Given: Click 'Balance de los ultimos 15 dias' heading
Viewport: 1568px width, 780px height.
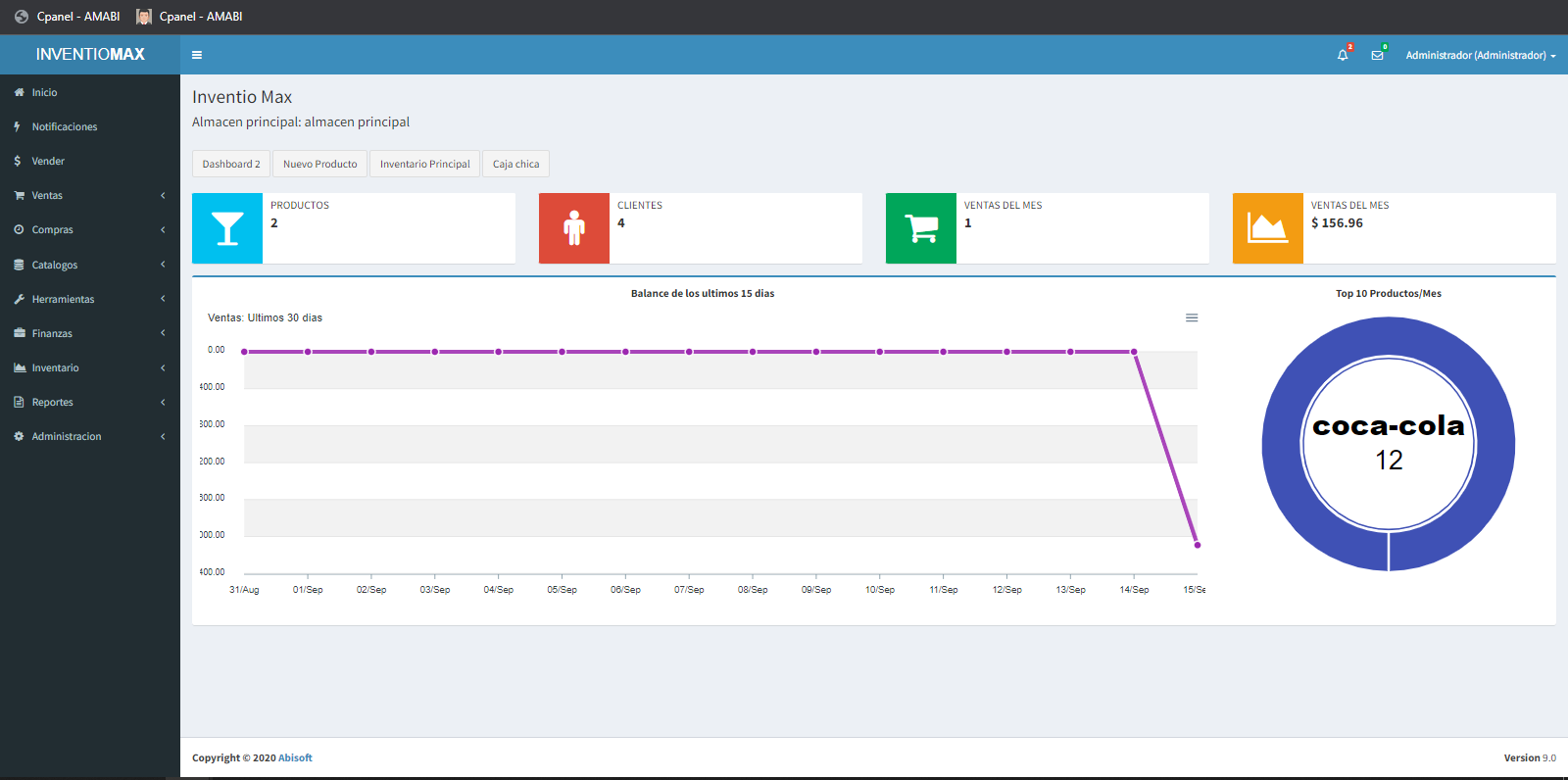Looking at the screenshot, I should point(703,293).
